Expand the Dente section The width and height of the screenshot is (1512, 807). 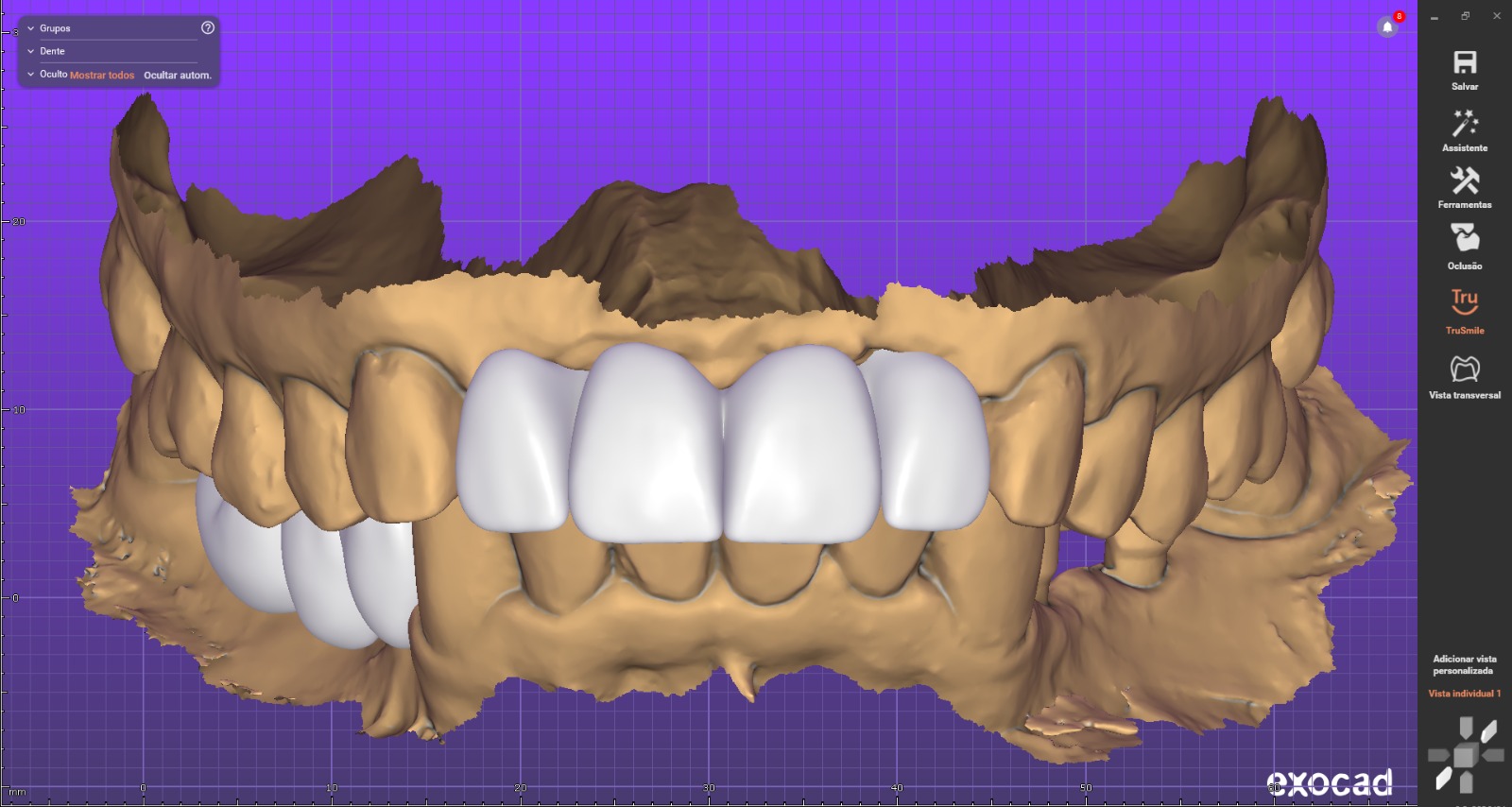(31, 51)
